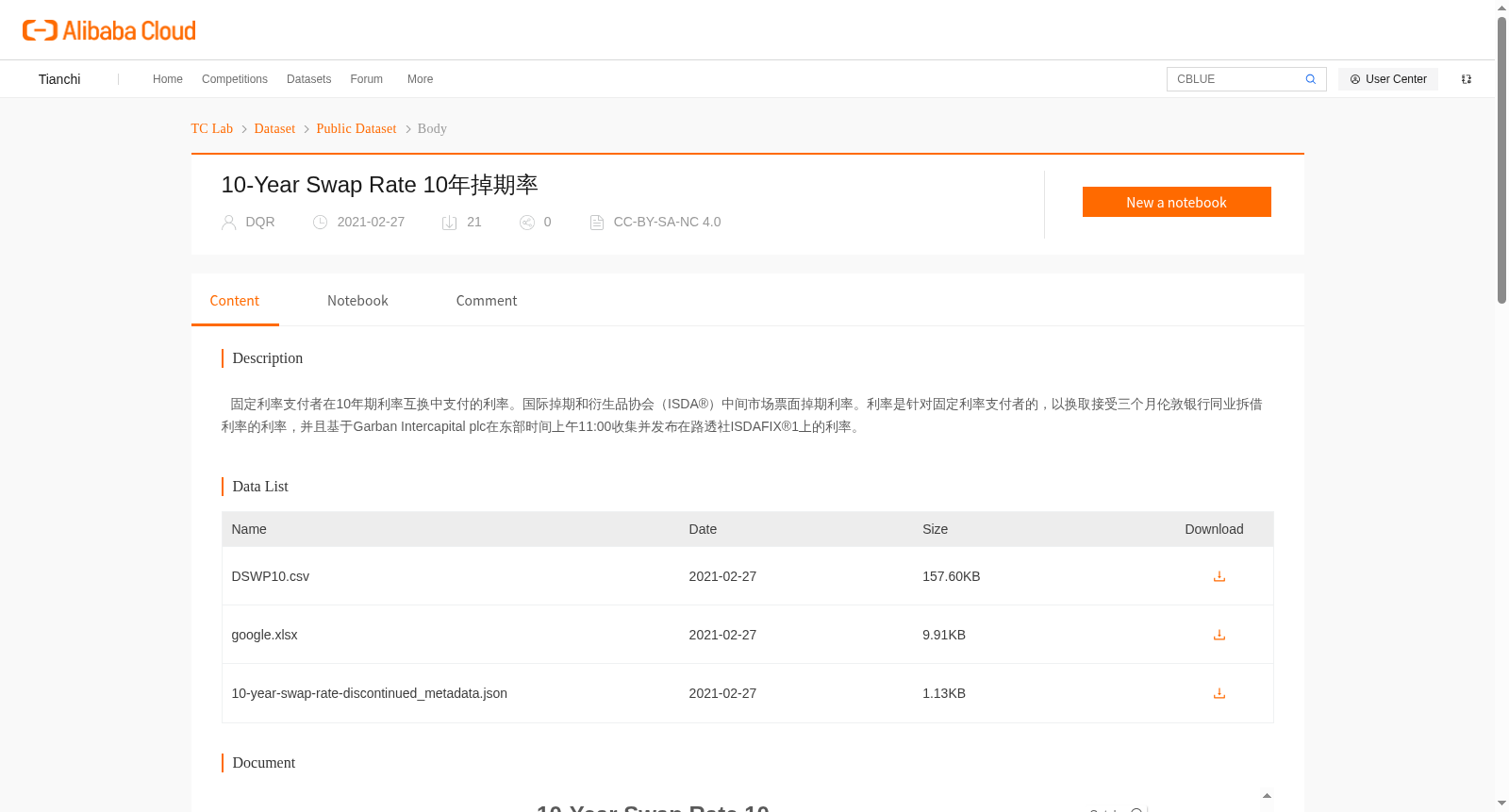Viewport: 1509px width, 812px height.
Task: Open the Forum navigation item
Action: (366, 79)
